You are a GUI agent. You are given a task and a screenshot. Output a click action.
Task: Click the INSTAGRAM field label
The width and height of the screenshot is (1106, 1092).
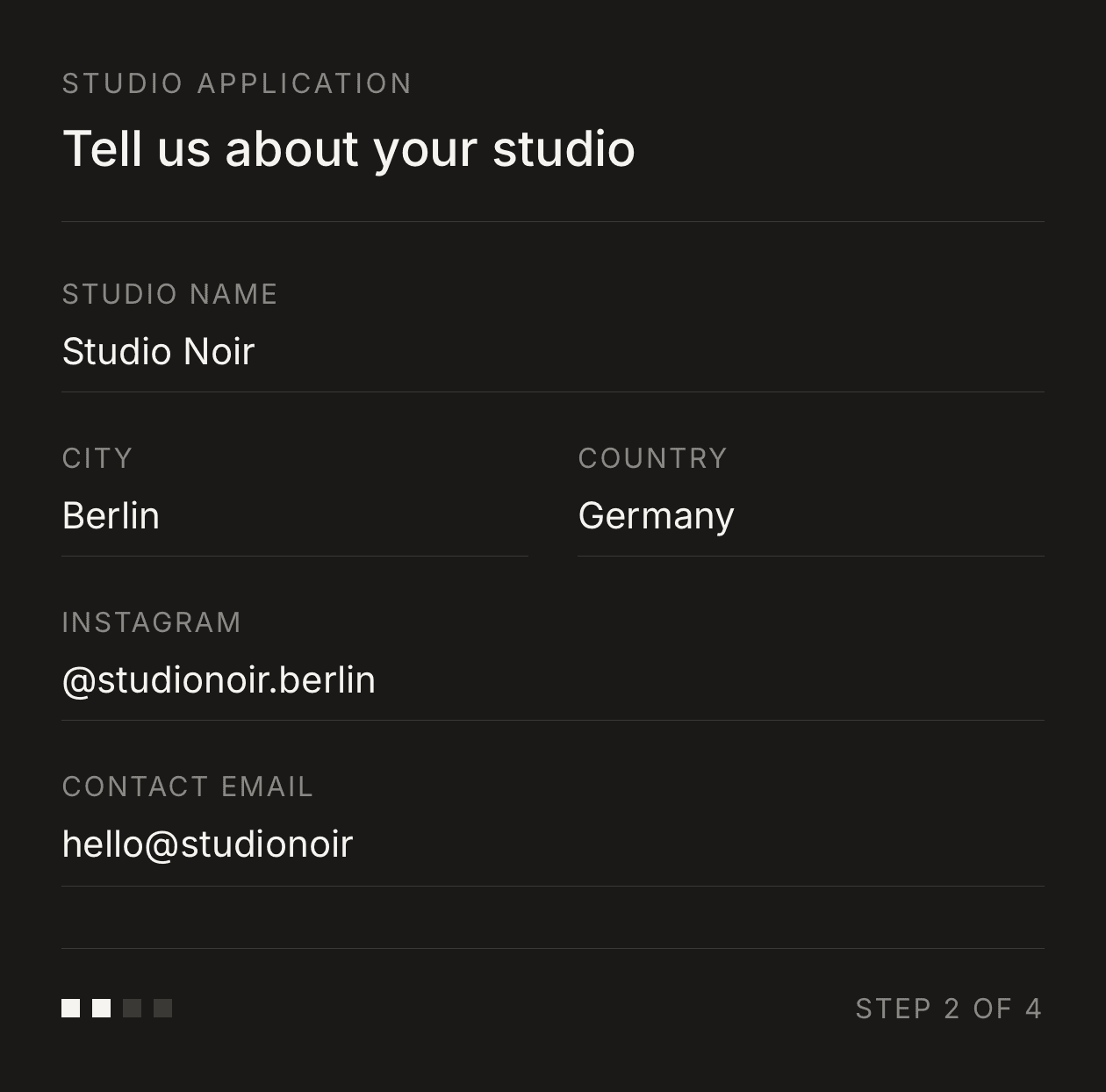[x=152, y=621]
